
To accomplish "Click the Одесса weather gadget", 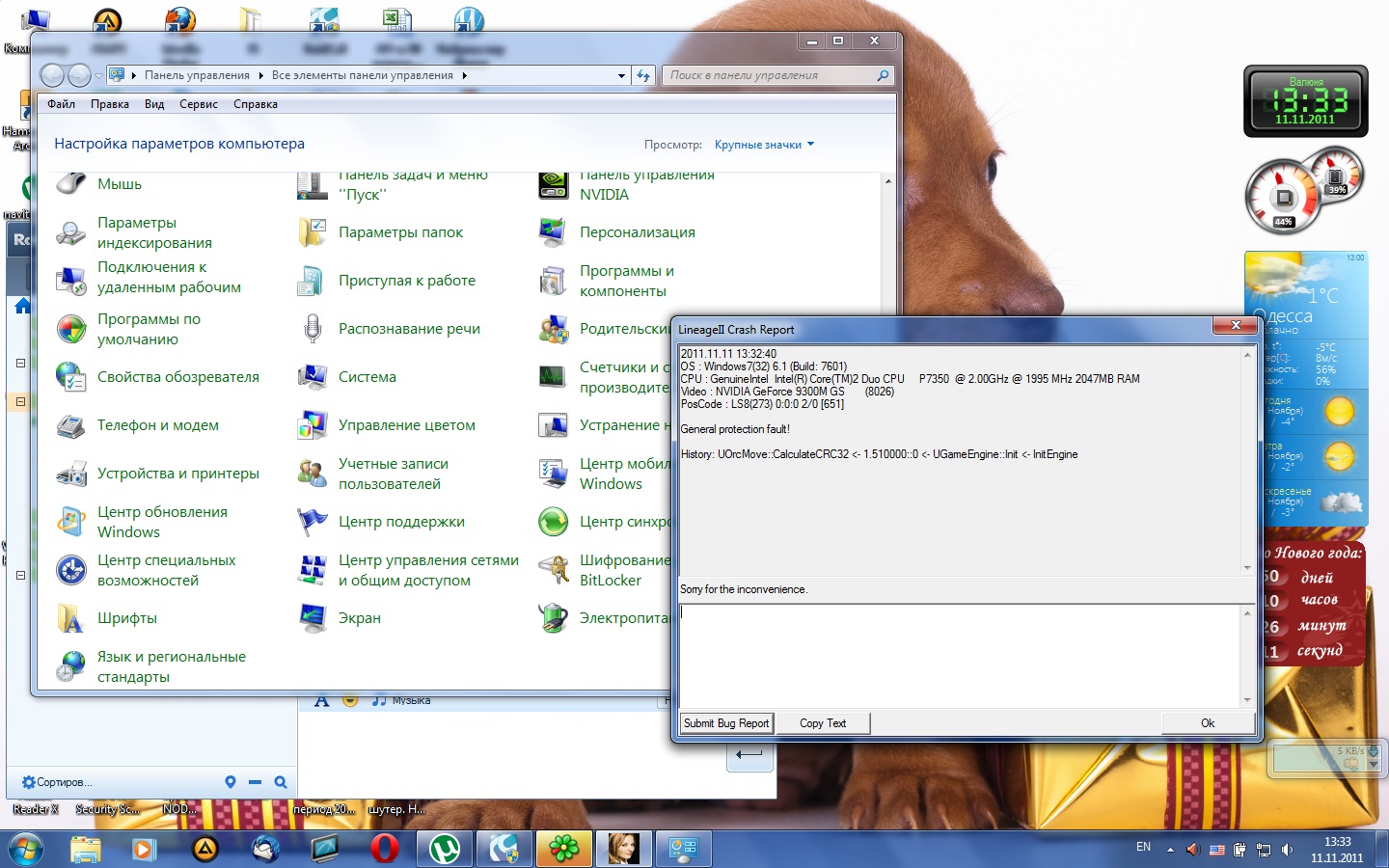I will (x=1306, y=390).
